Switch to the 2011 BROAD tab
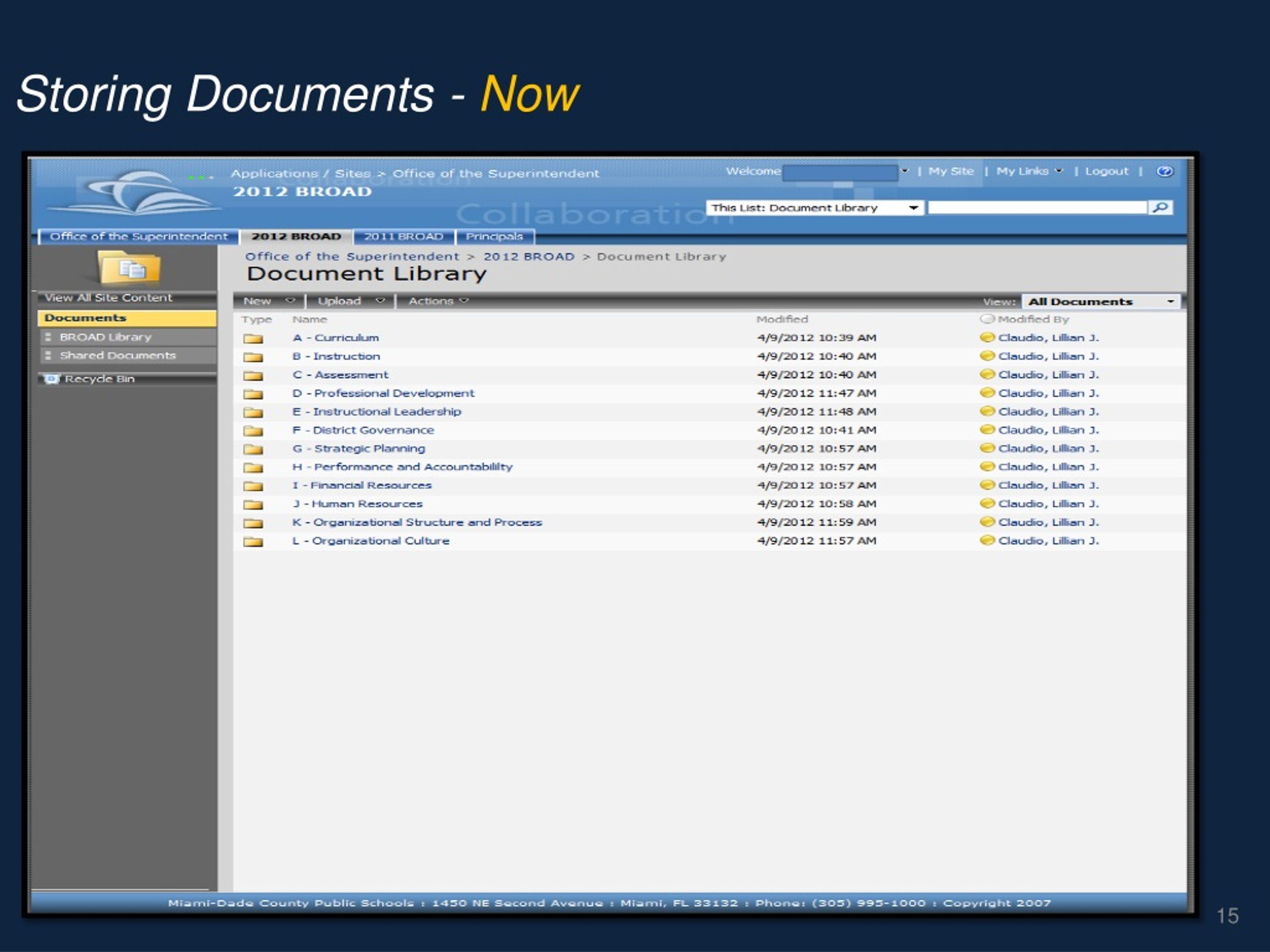1270x952 pixels. 404,237
